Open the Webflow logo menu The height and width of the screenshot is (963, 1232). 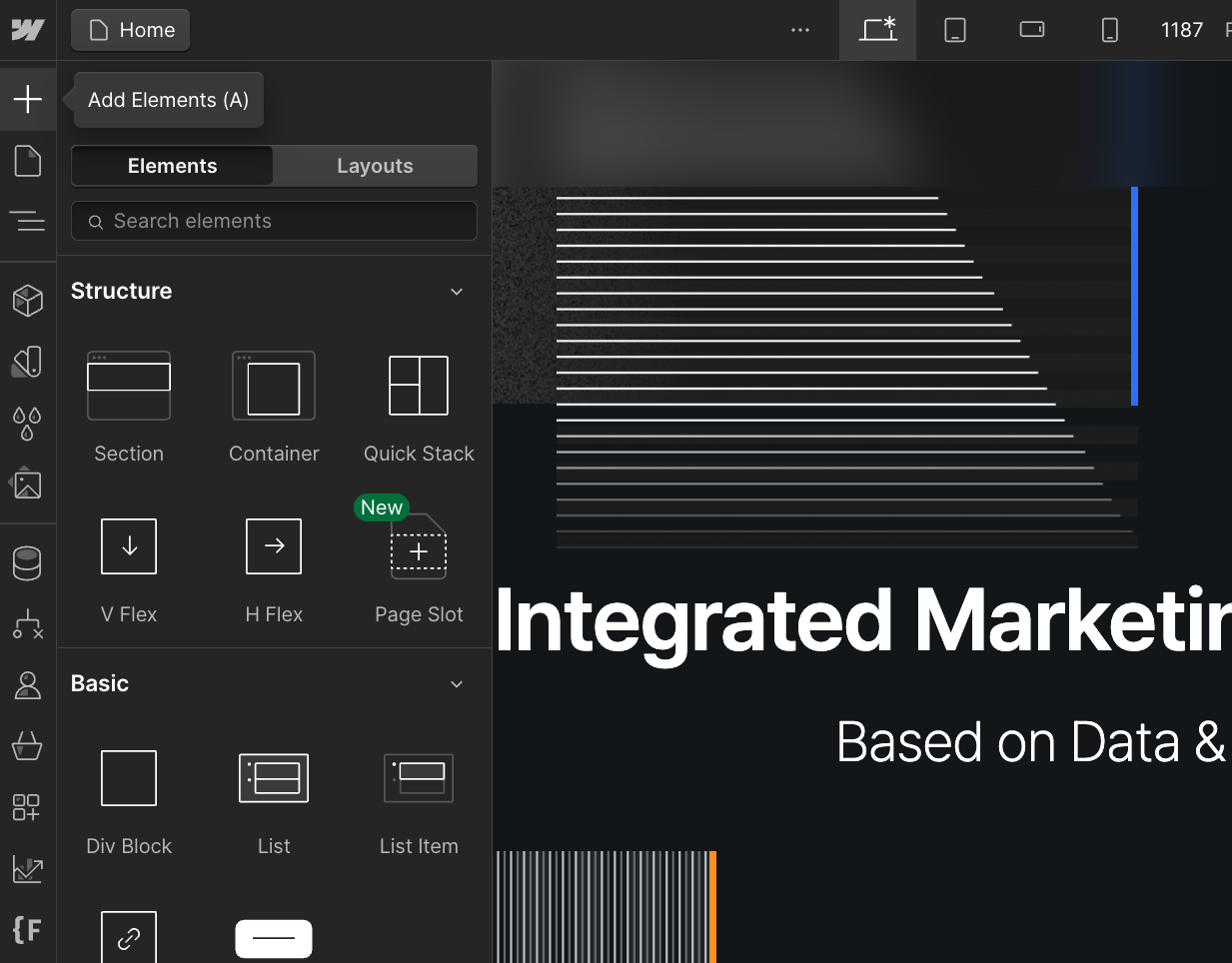(x=28, y=30)
